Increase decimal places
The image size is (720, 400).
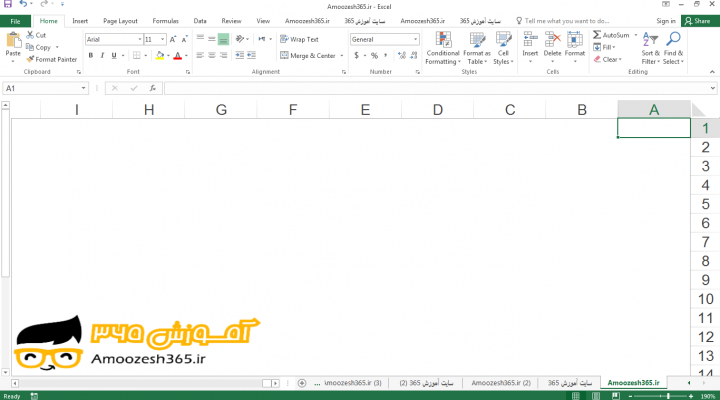[x=402, y=56]
